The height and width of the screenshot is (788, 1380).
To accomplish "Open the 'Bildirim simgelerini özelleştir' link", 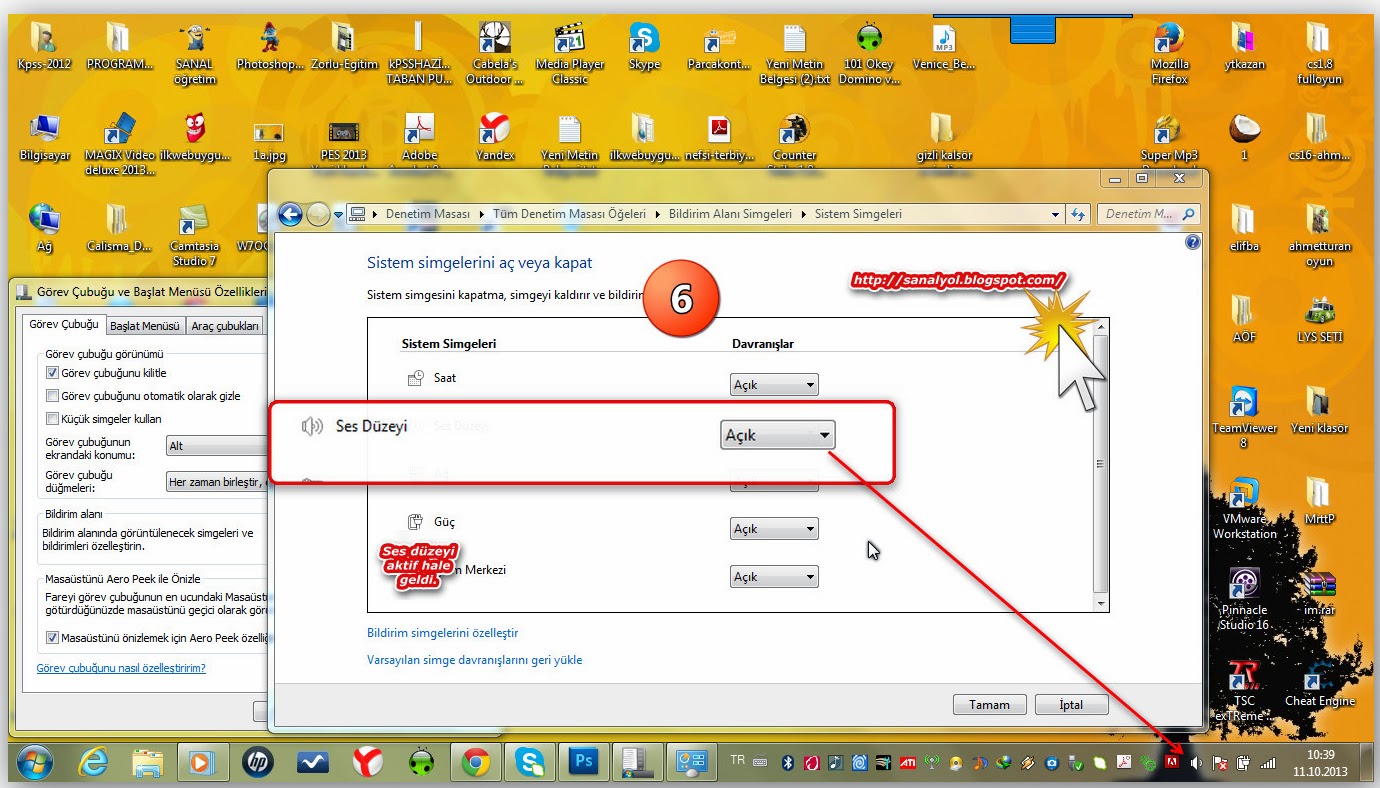I will pos(443,633).
